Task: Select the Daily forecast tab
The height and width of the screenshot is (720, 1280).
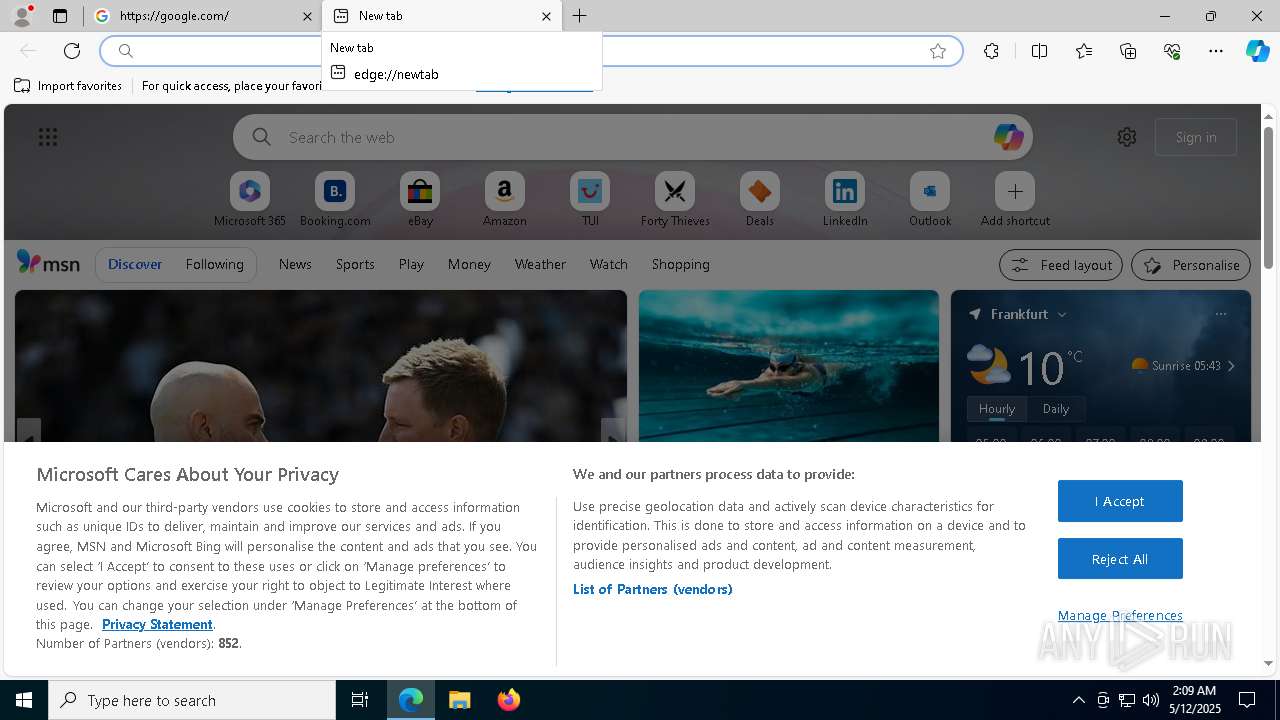Action: 1056,409
